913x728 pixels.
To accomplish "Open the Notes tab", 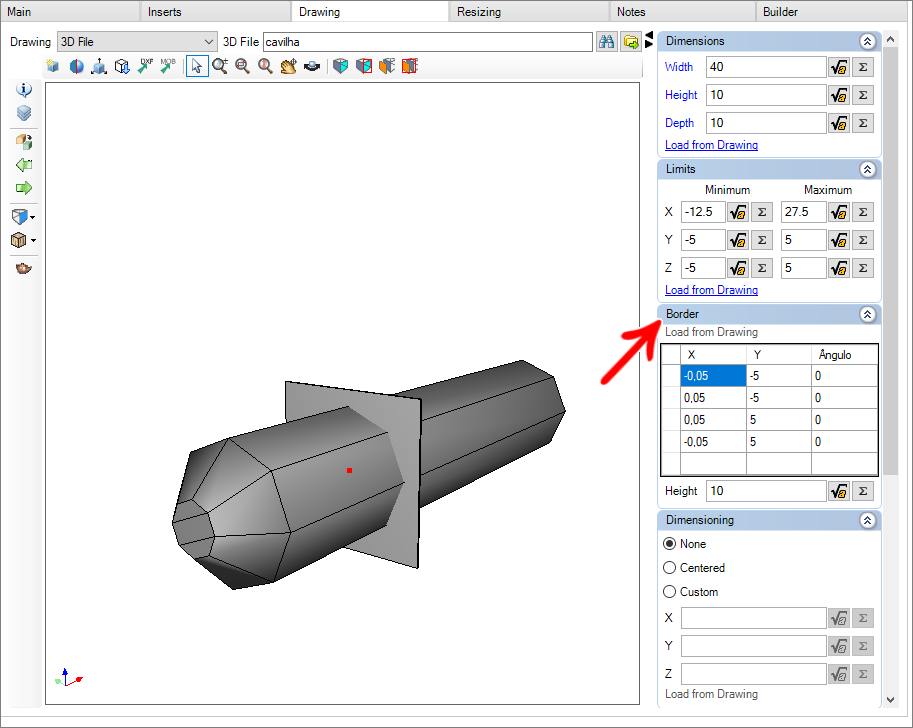I will coord(682,12).
